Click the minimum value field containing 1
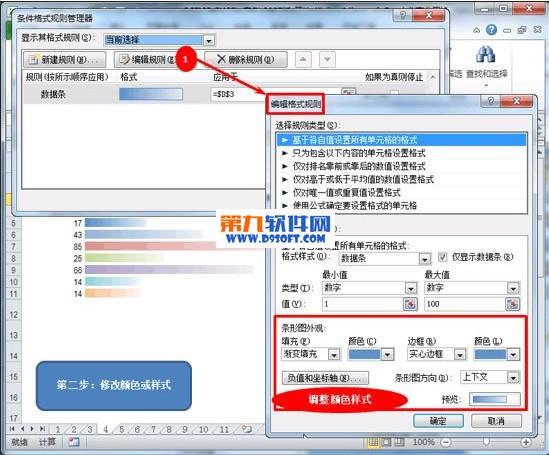 [362, 304]
